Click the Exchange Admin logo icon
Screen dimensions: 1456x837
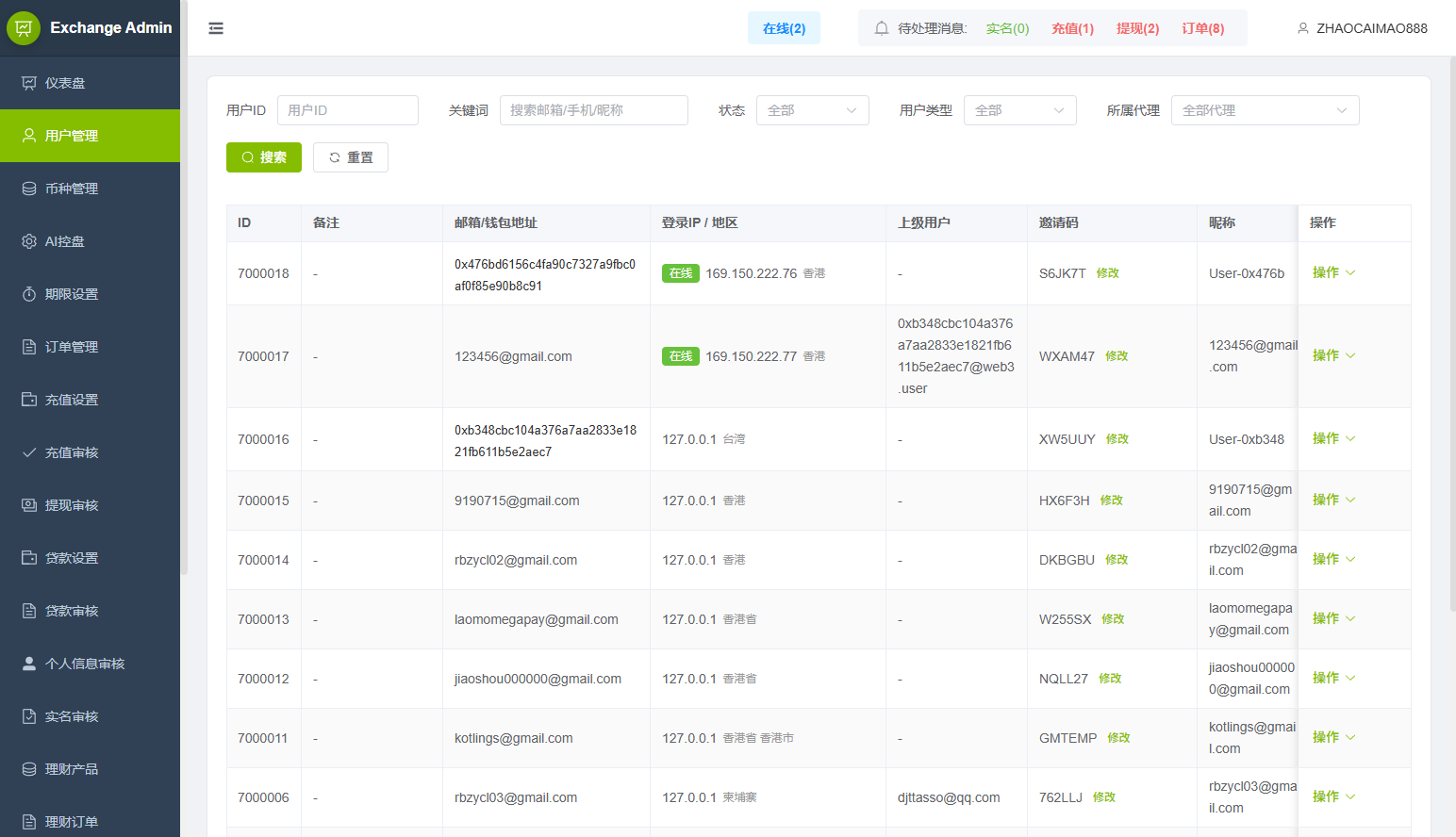(x=24, y=28)
